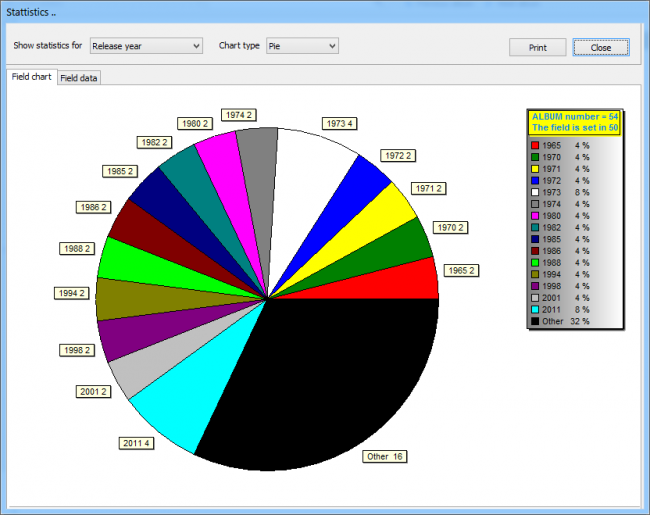Switch to the Field chart tab
This screenshot has width=650, height=515.
(x=32, y=77)
